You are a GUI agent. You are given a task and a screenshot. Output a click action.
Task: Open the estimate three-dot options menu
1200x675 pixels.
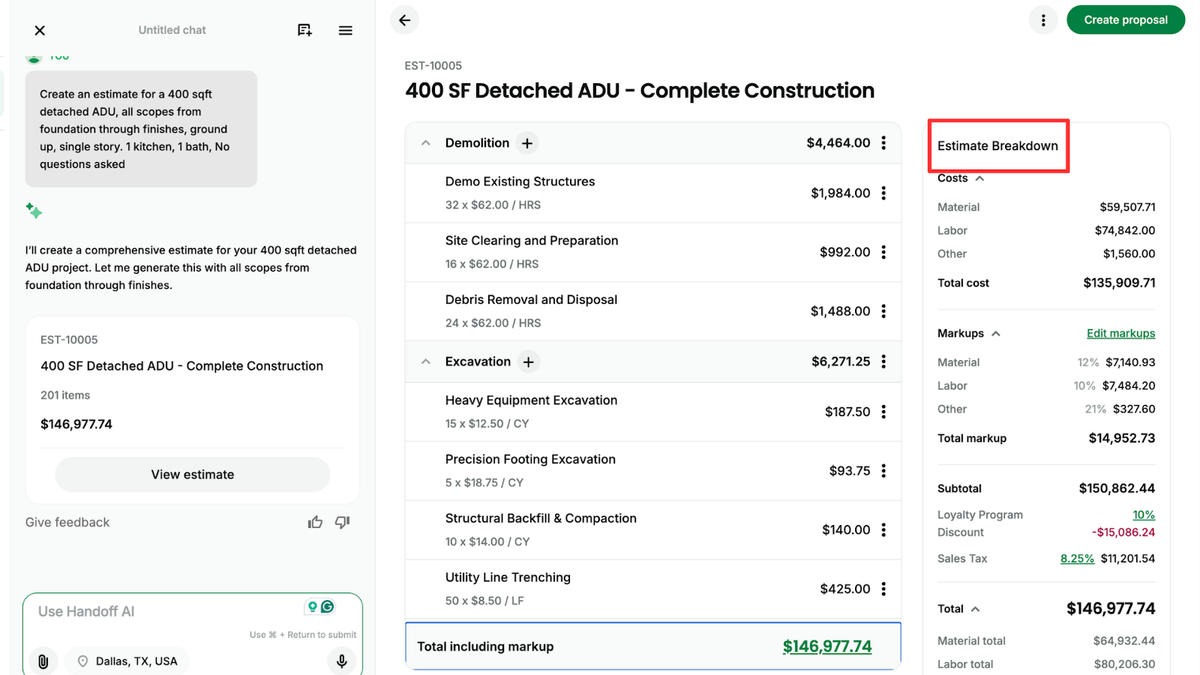(1043, 20)
